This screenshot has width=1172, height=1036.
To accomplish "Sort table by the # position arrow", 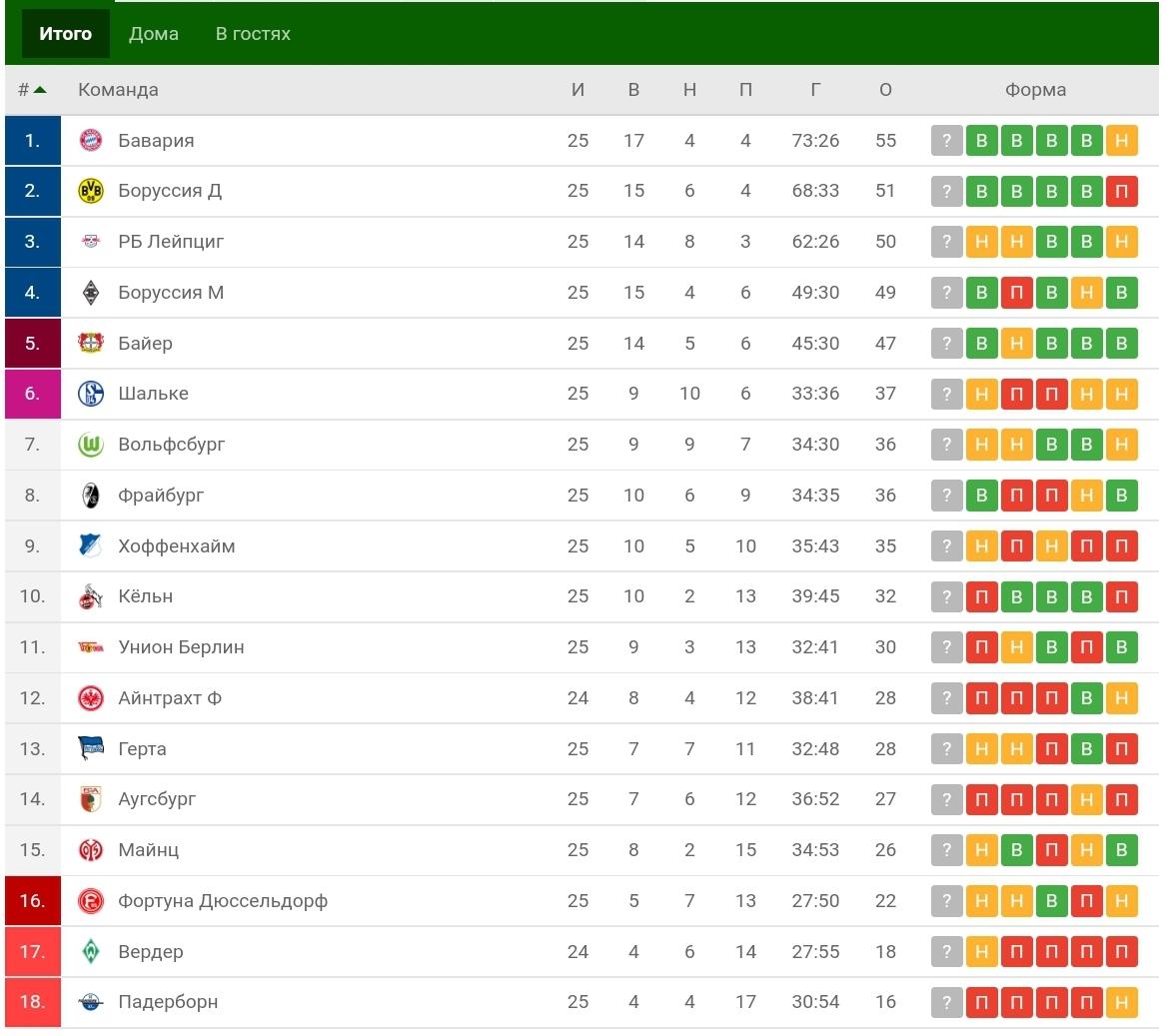I will [x=40, y=90].
